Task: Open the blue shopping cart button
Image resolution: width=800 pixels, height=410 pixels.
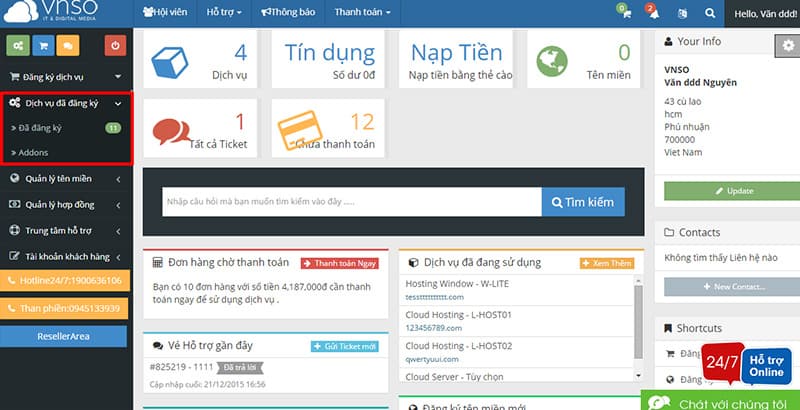Action: 43,46
